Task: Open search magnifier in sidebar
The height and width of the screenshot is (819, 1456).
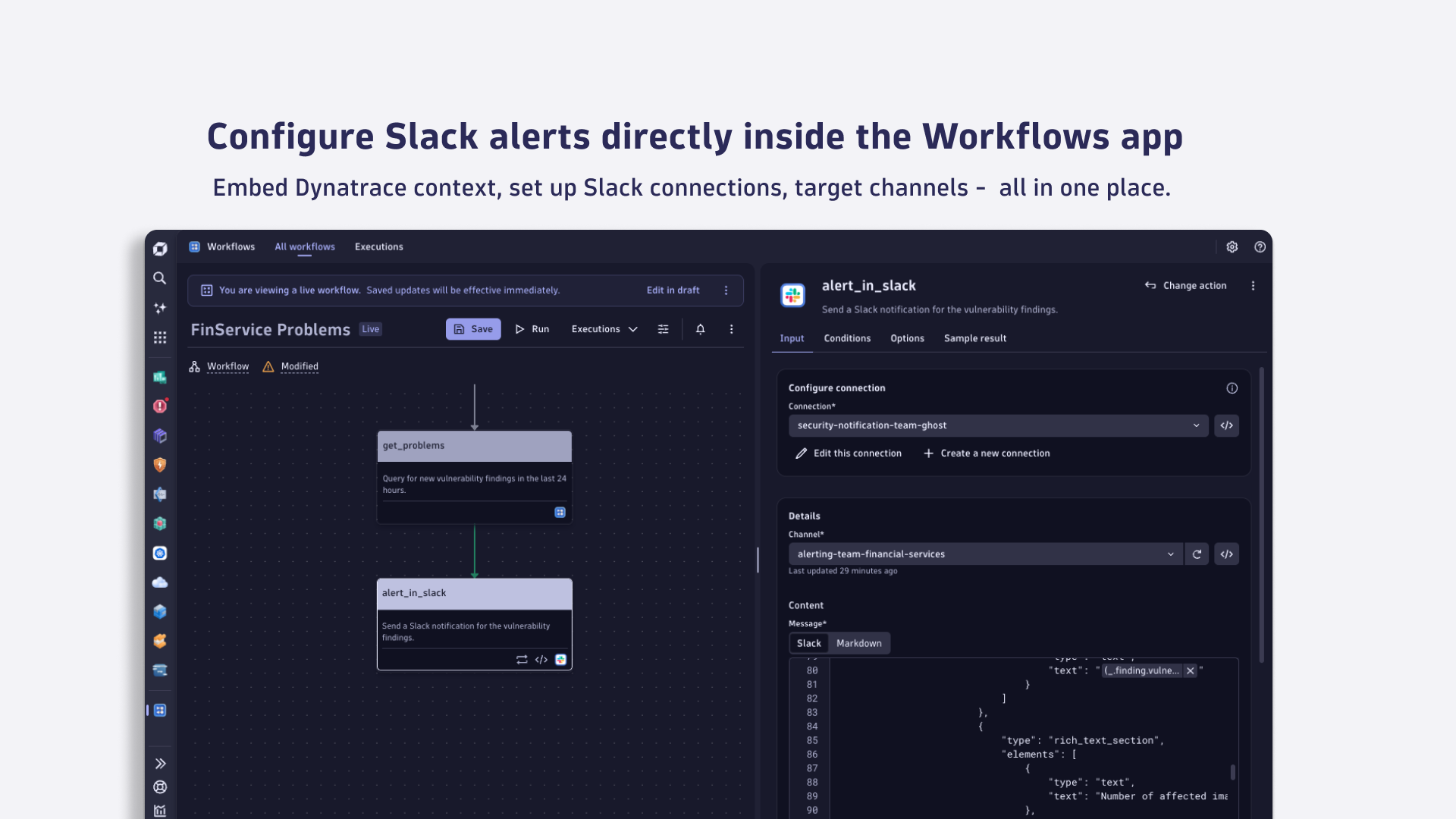Action: 160,278
